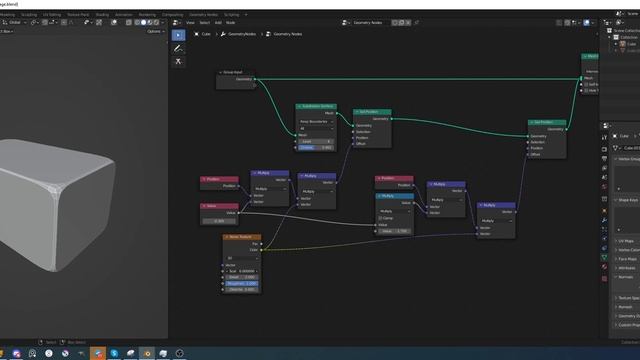Open the View Layer properties tab
The width and height of the screenshot is (640, 360).
tap(604, 168)
